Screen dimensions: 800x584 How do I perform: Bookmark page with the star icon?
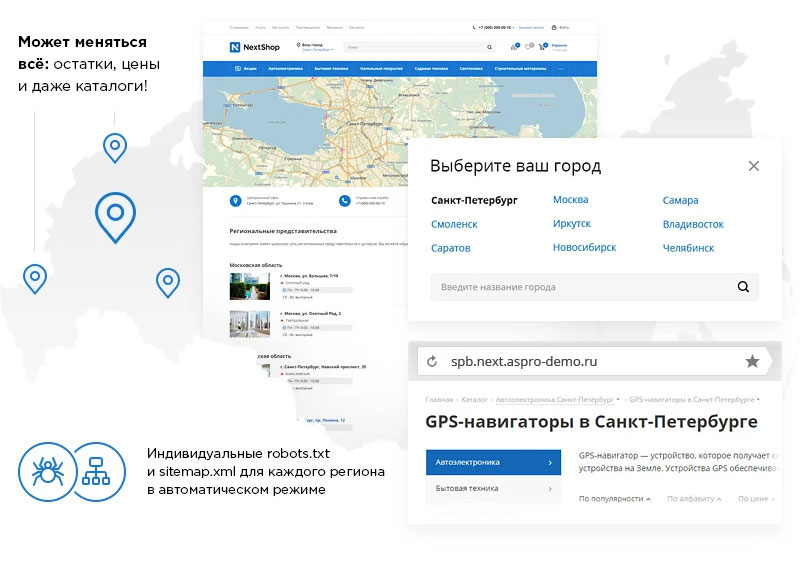click(x=752, y=361)
